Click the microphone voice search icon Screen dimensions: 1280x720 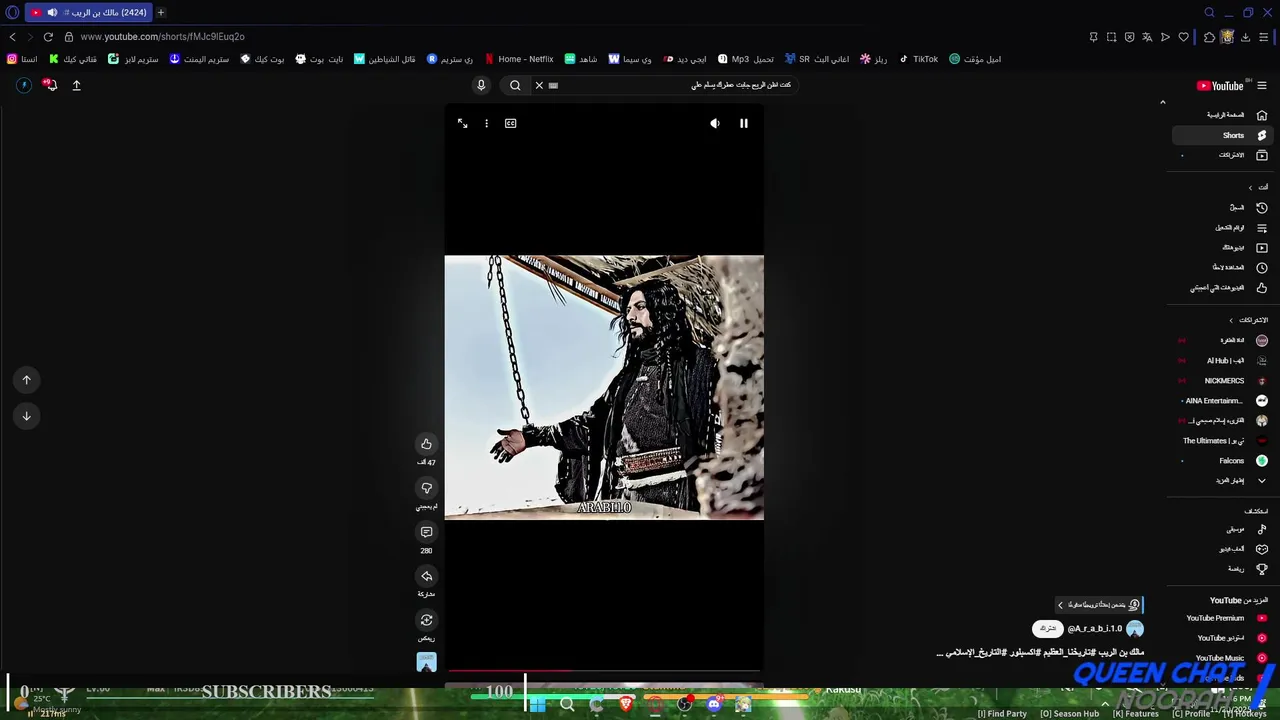(481, 85)
